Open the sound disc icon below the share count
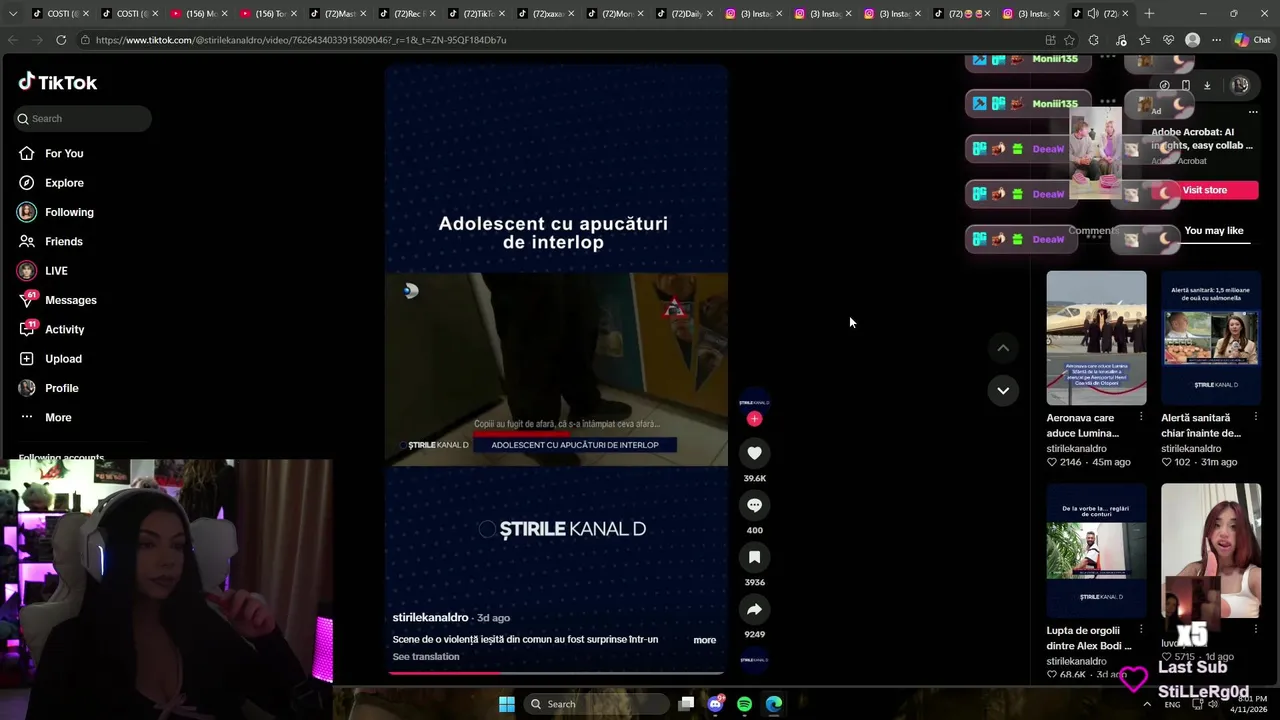Image resolution: width=1280 pixels, height=720 pixels. 754,660
